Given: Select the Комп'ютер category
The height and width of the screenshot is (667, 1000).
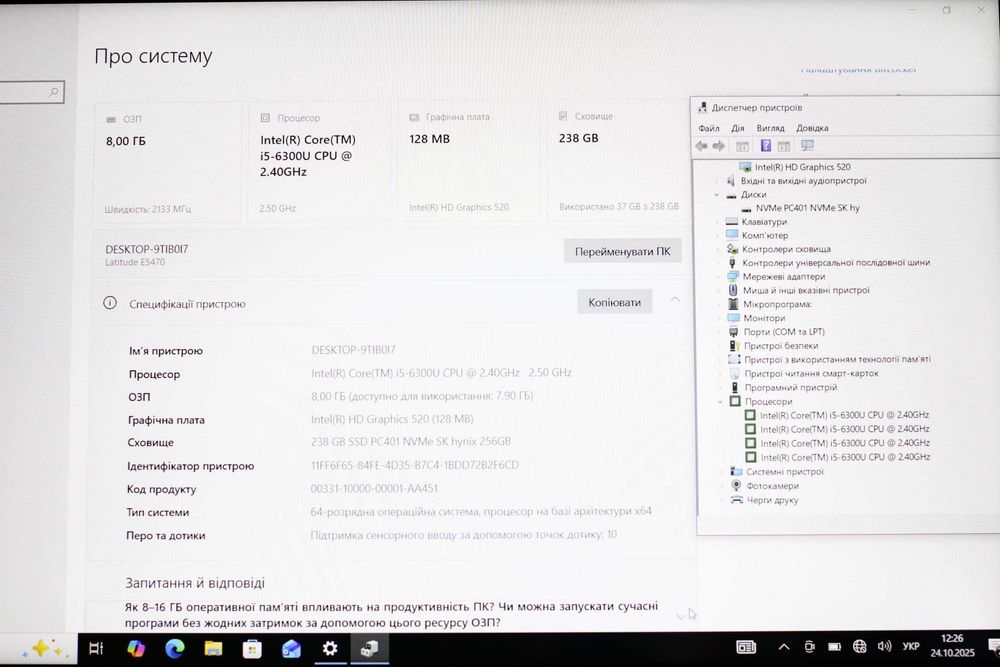Looking at the screenshot, I should [x=765, y=235].
